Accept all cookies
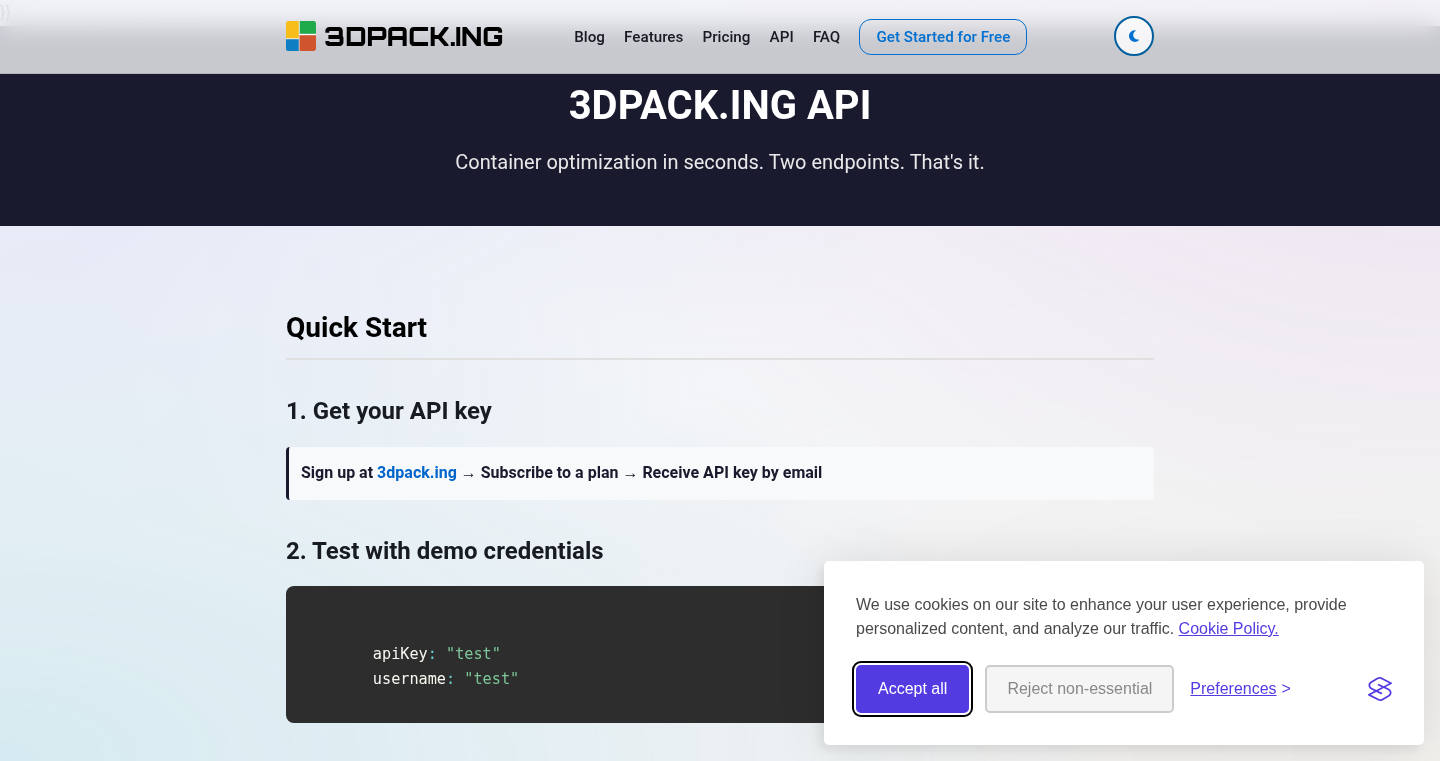 [x=912, y=689]
